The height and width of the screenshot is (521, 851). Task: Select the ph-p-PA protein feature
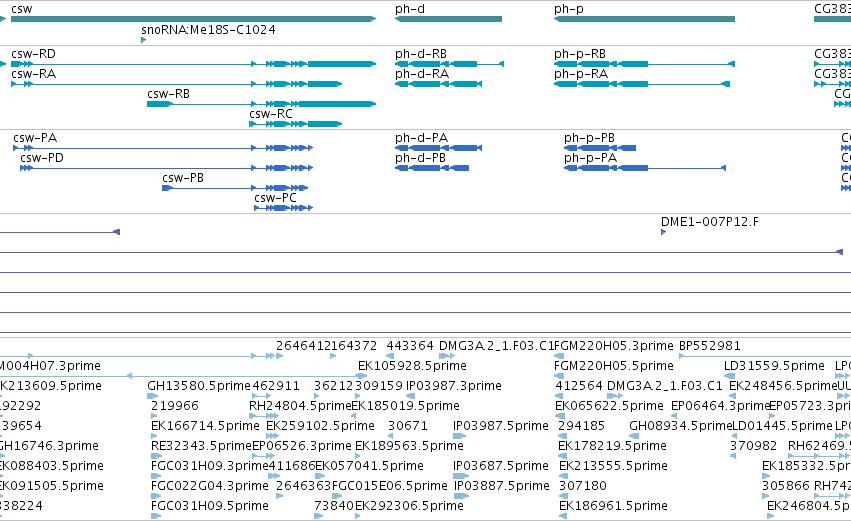[x=645, y=168]
